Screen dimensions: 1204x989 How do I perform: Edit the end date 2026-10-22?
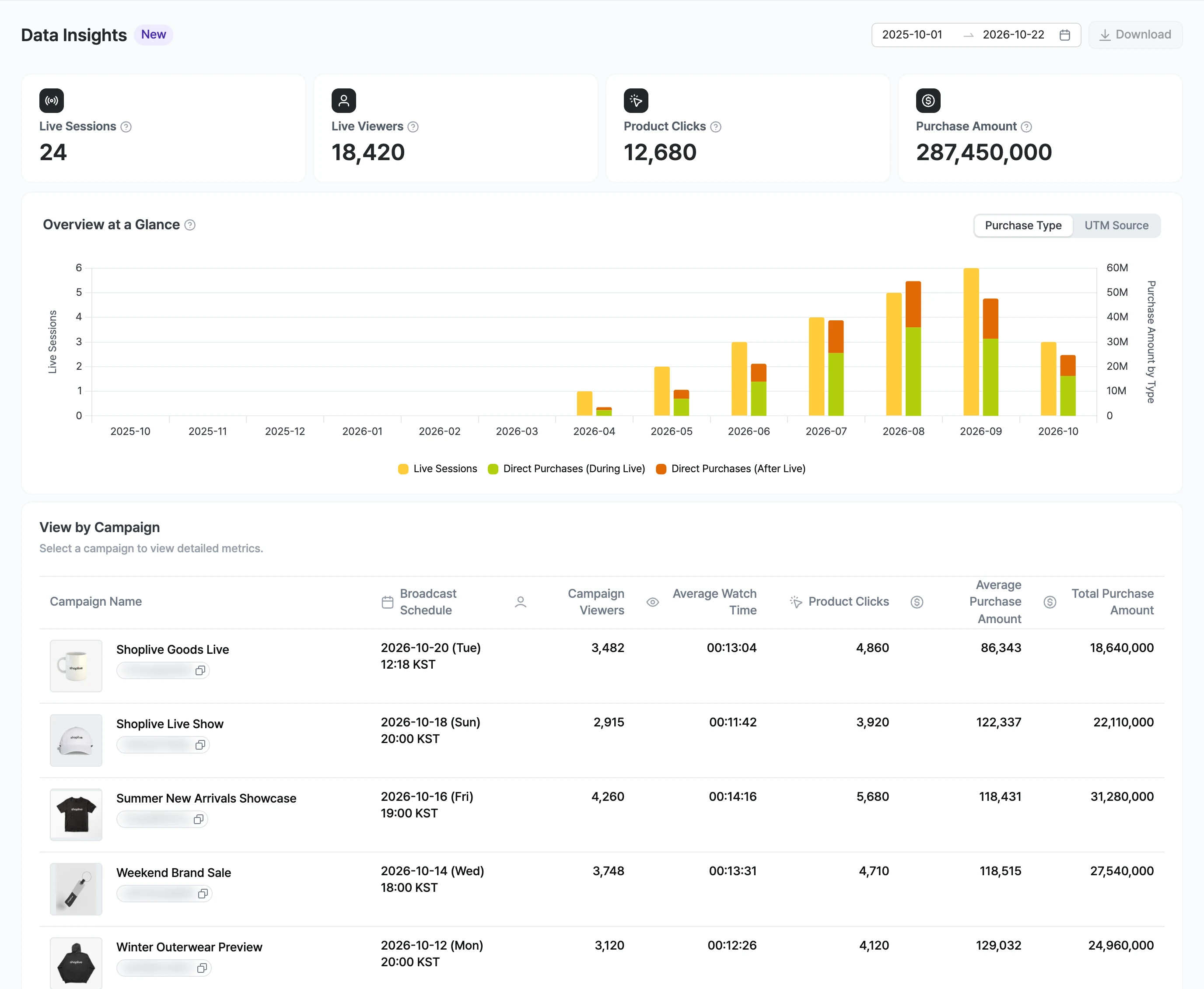1013,35
